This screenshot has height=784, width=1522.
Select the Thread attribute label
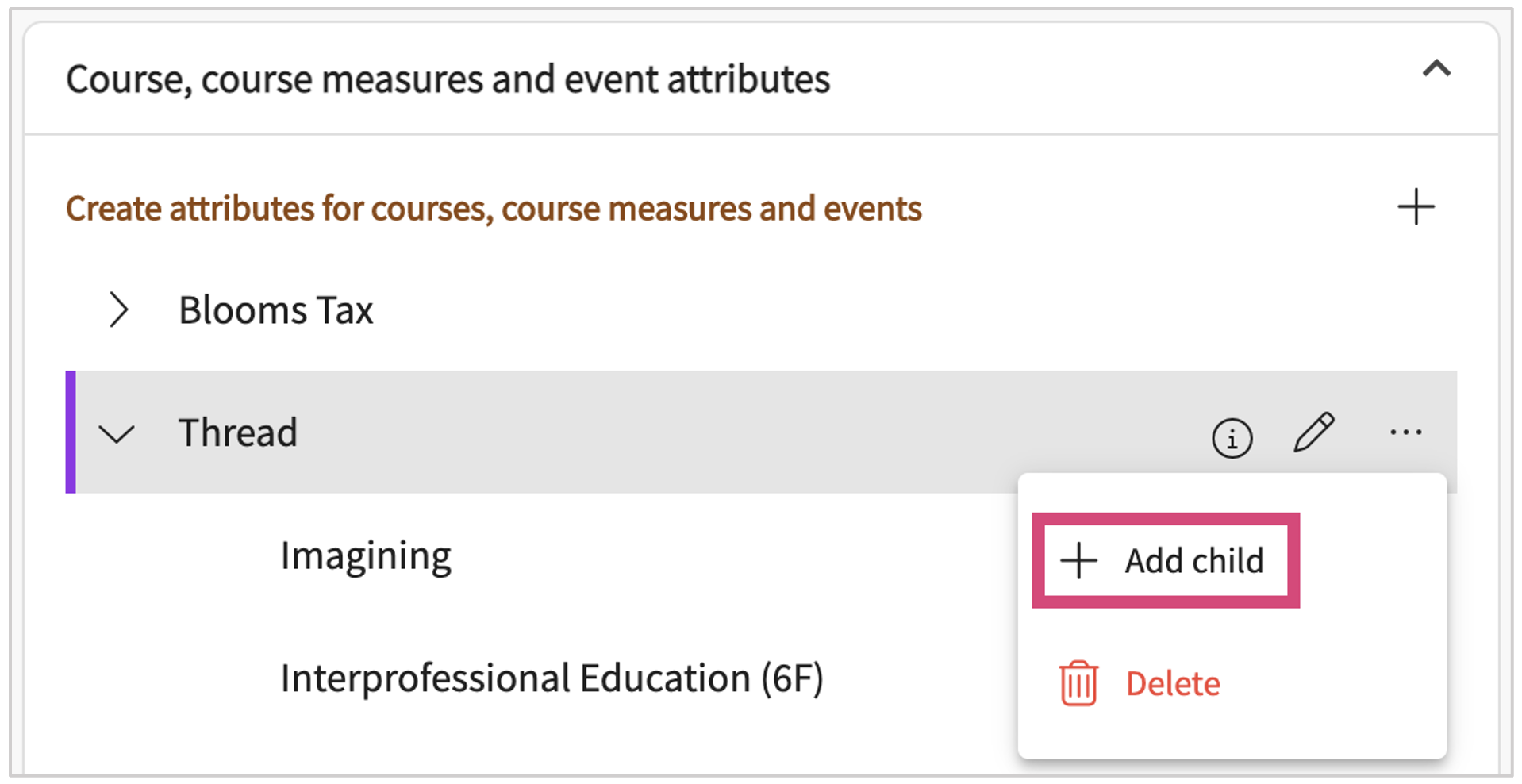237,433
